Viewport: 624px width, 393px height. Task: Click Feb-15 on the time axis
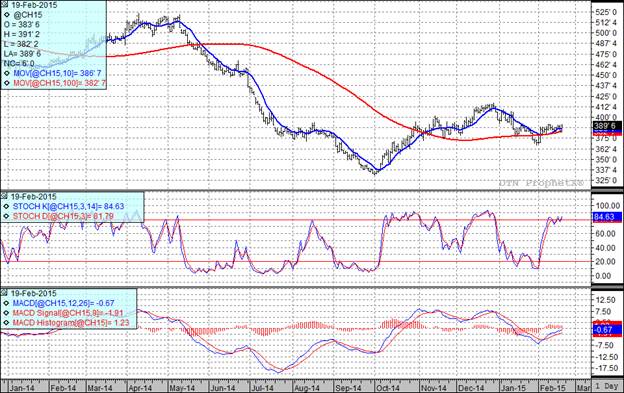coord(552,388)
